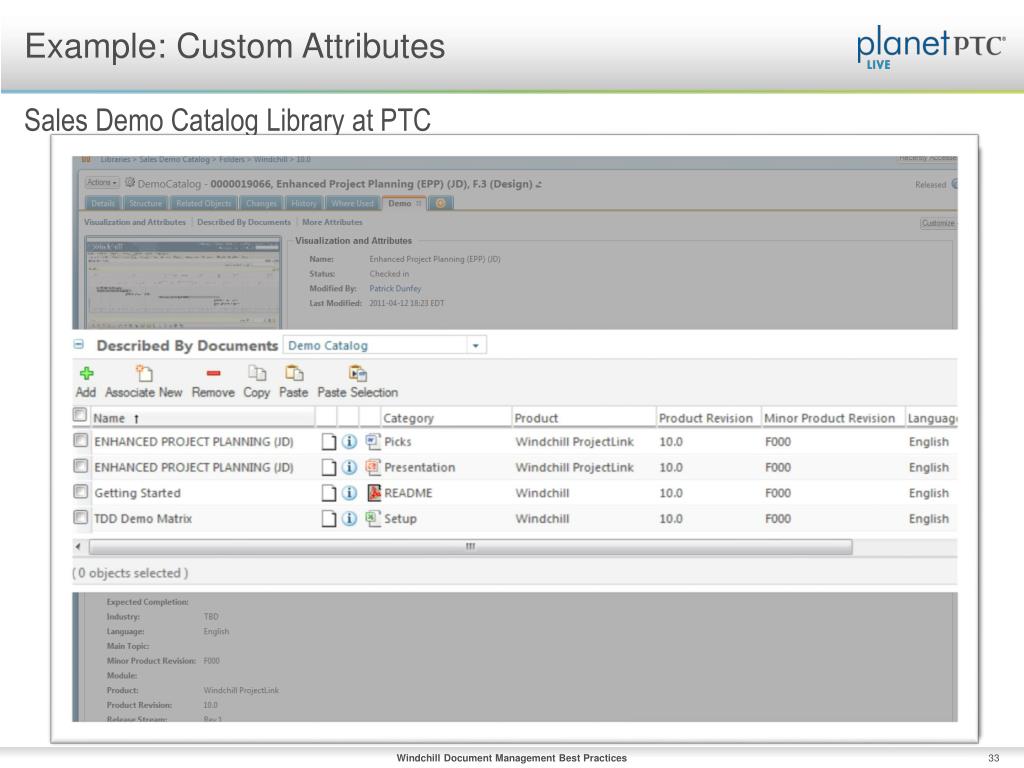Open Patrick Dunfey user link
The height and width of the screenshot is (768, 1024).
[395, 288]
